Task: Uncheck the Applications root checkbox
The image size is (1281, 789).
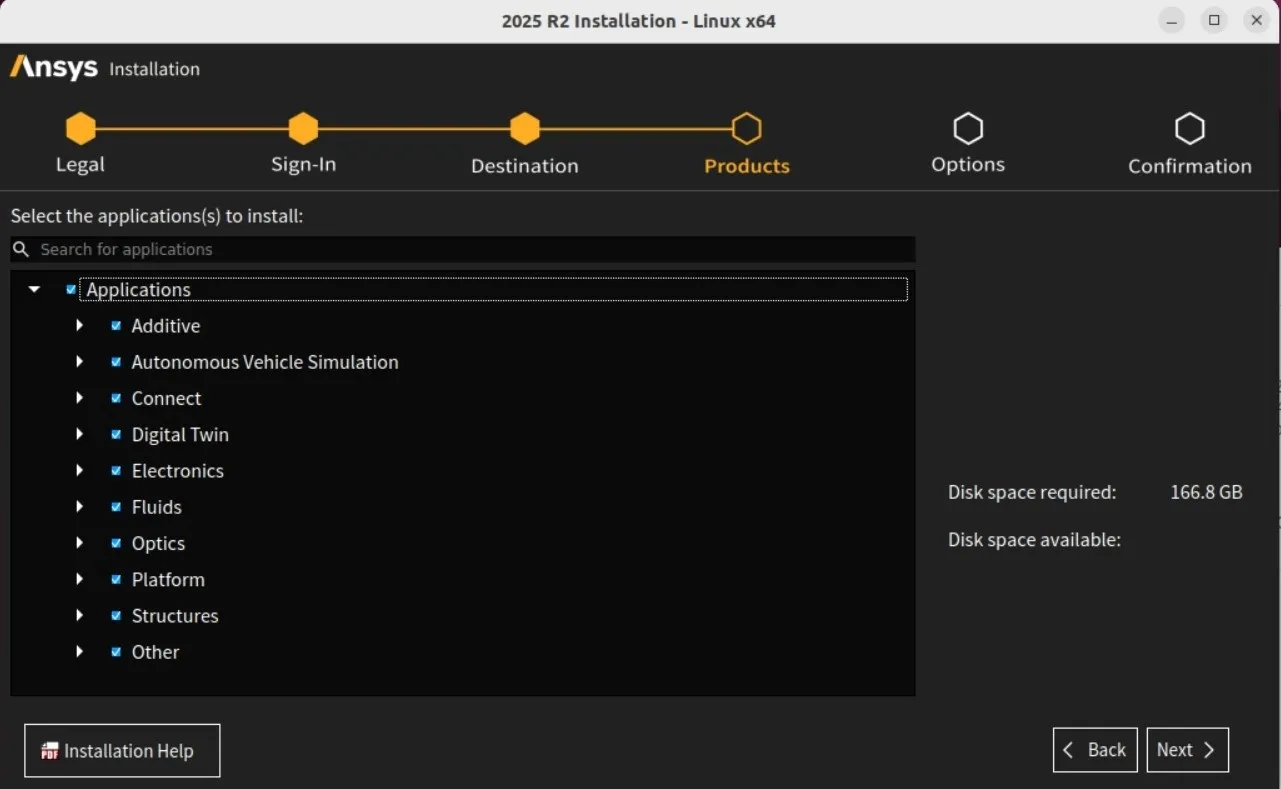Action: click(71, 290)
